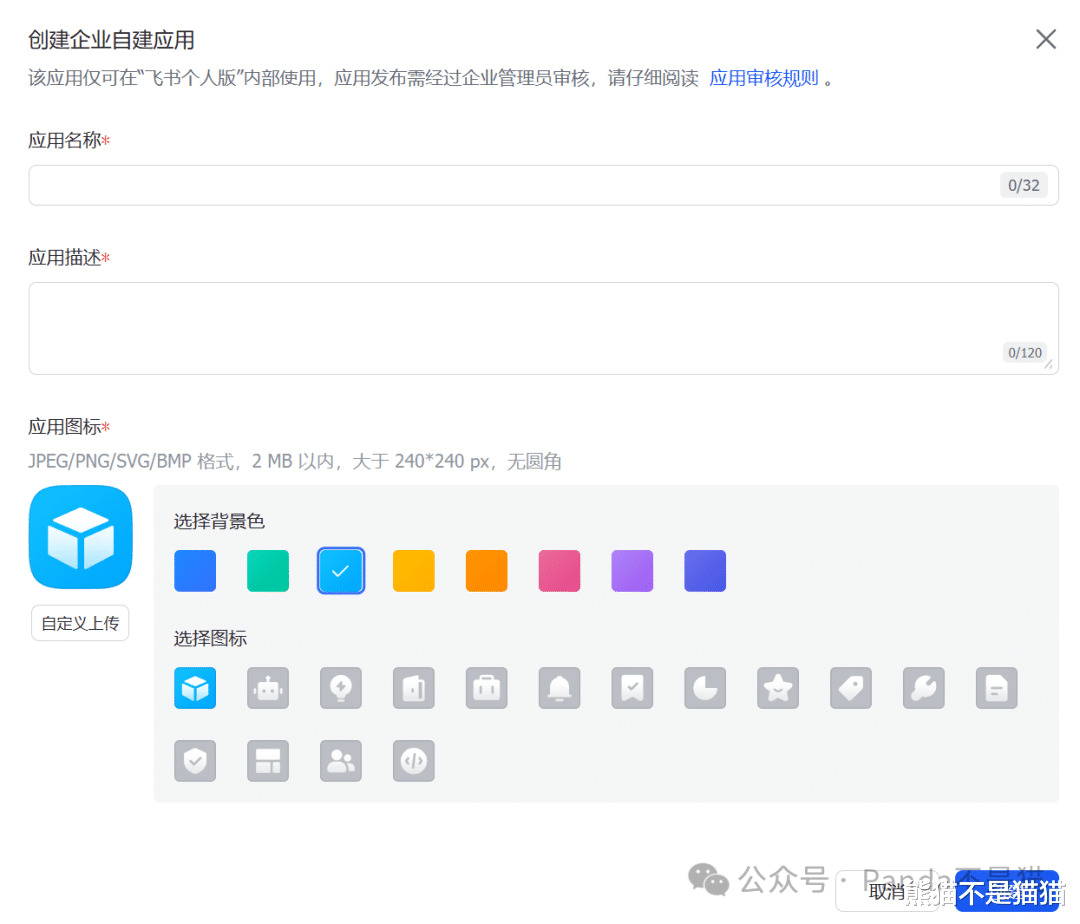Click the large app icon preview
The height and width of the screenshot is (924, 1080).
point(81,537)
